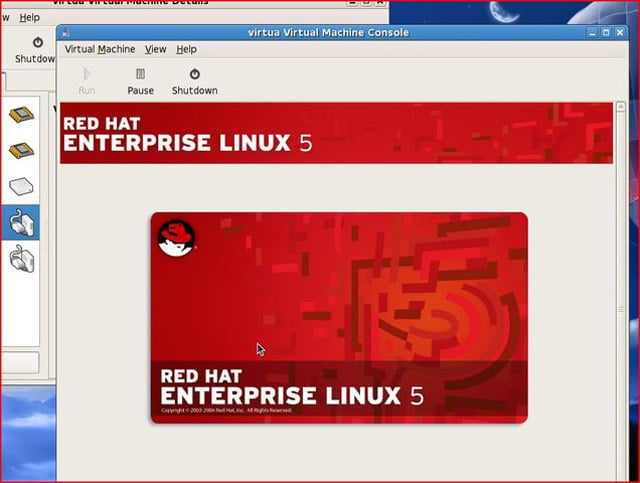Select the first processor chip hardware icon

(21, 115)
